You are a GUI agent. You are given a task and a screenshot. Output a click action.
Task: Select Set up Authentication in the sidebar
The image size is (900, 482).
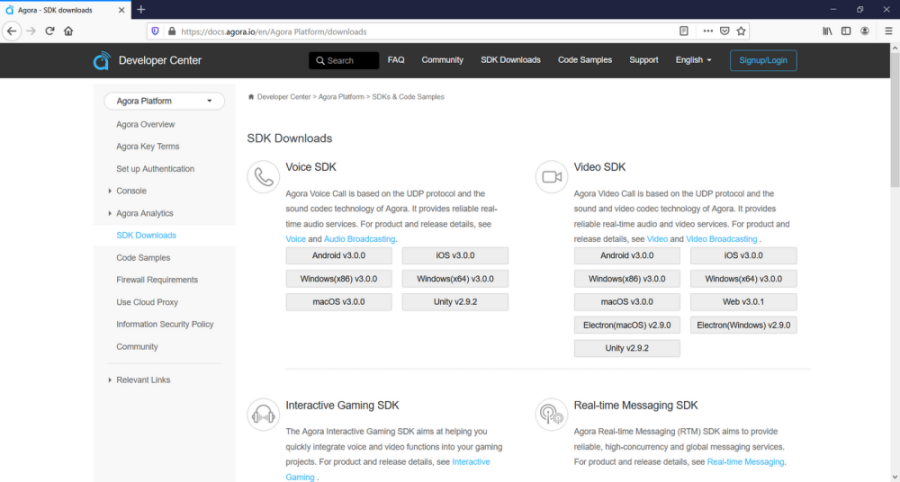coord(155,169)
